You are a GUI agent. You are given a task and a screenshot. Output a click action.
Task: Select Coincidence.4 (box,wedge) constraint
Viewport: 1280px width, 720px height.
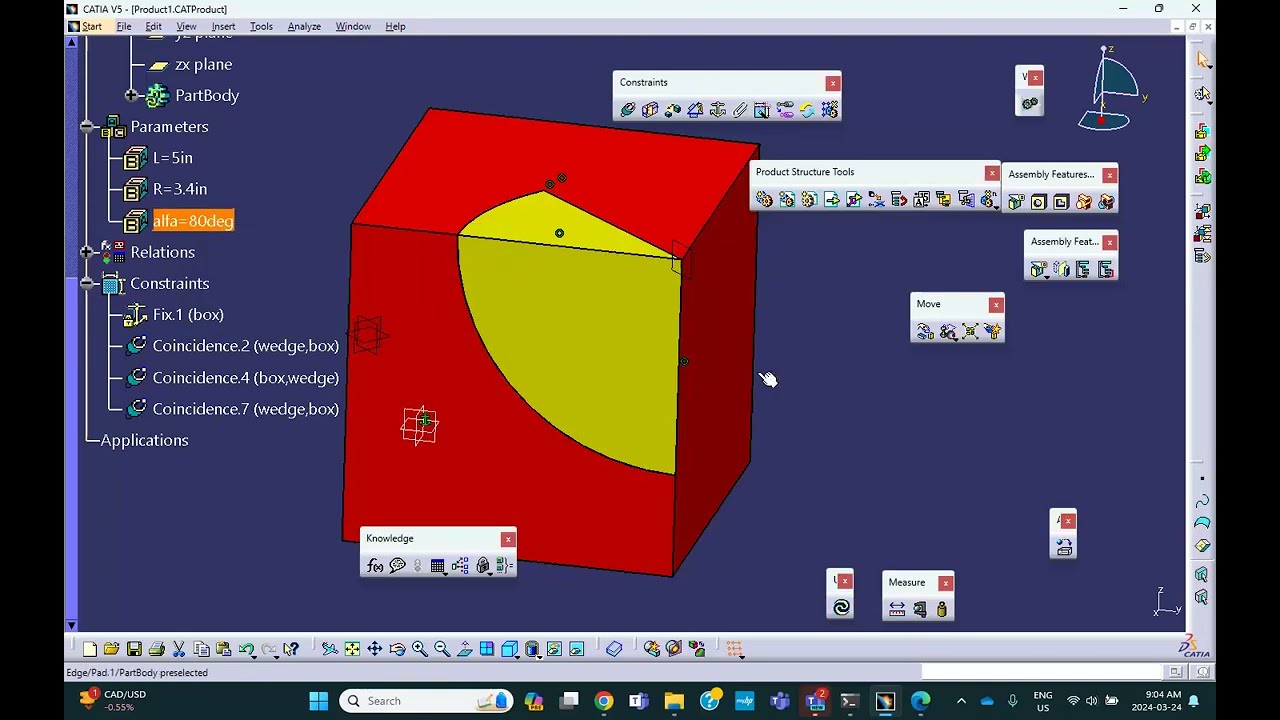tap(246, 378)
